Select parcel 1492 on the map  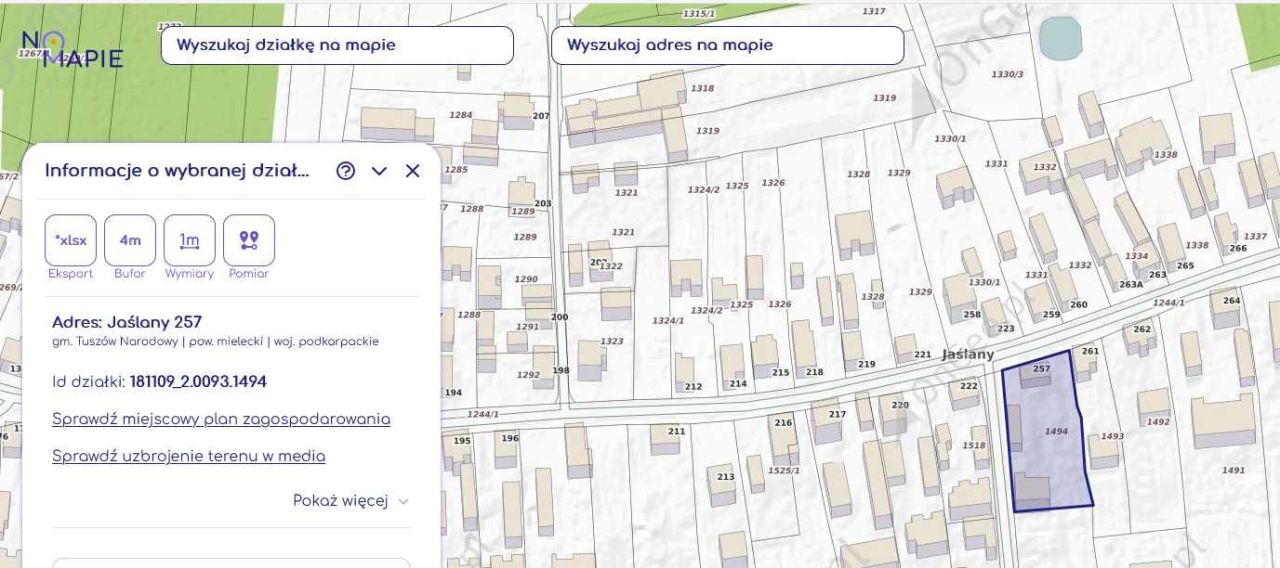pyautogui.click(x=1157, y=422)
